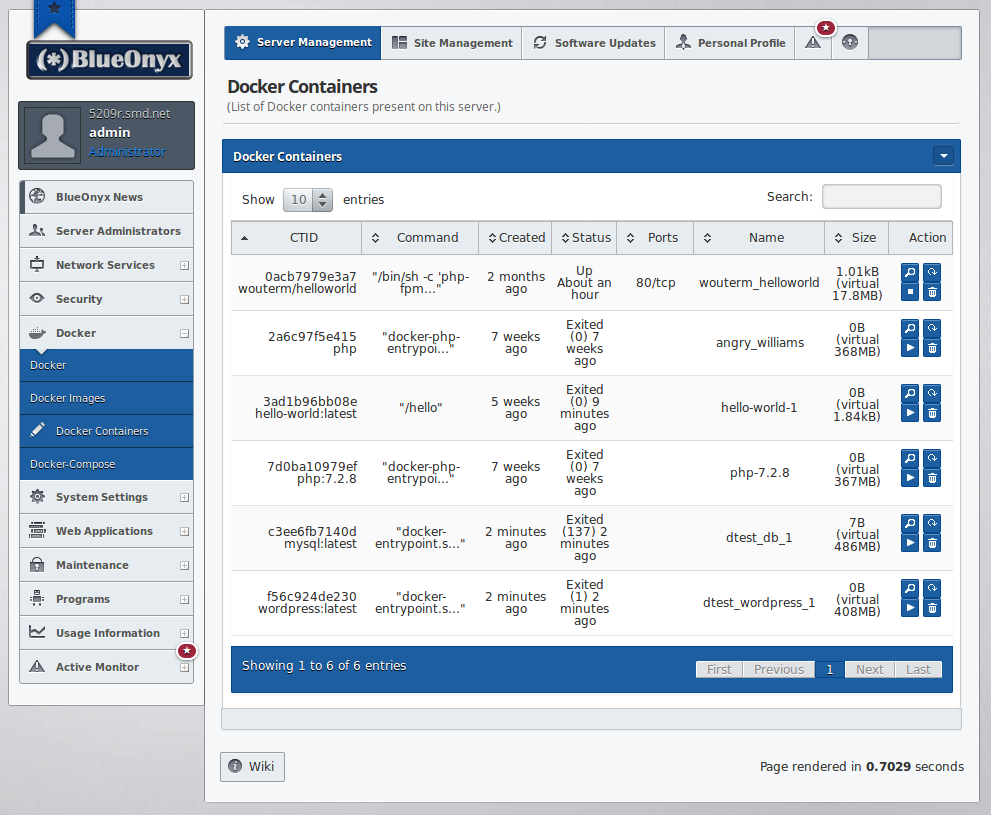Select Docker Containers in the sidebar submenu
The height and width of the screenshot is (815, 991).
tap(107, 432)
